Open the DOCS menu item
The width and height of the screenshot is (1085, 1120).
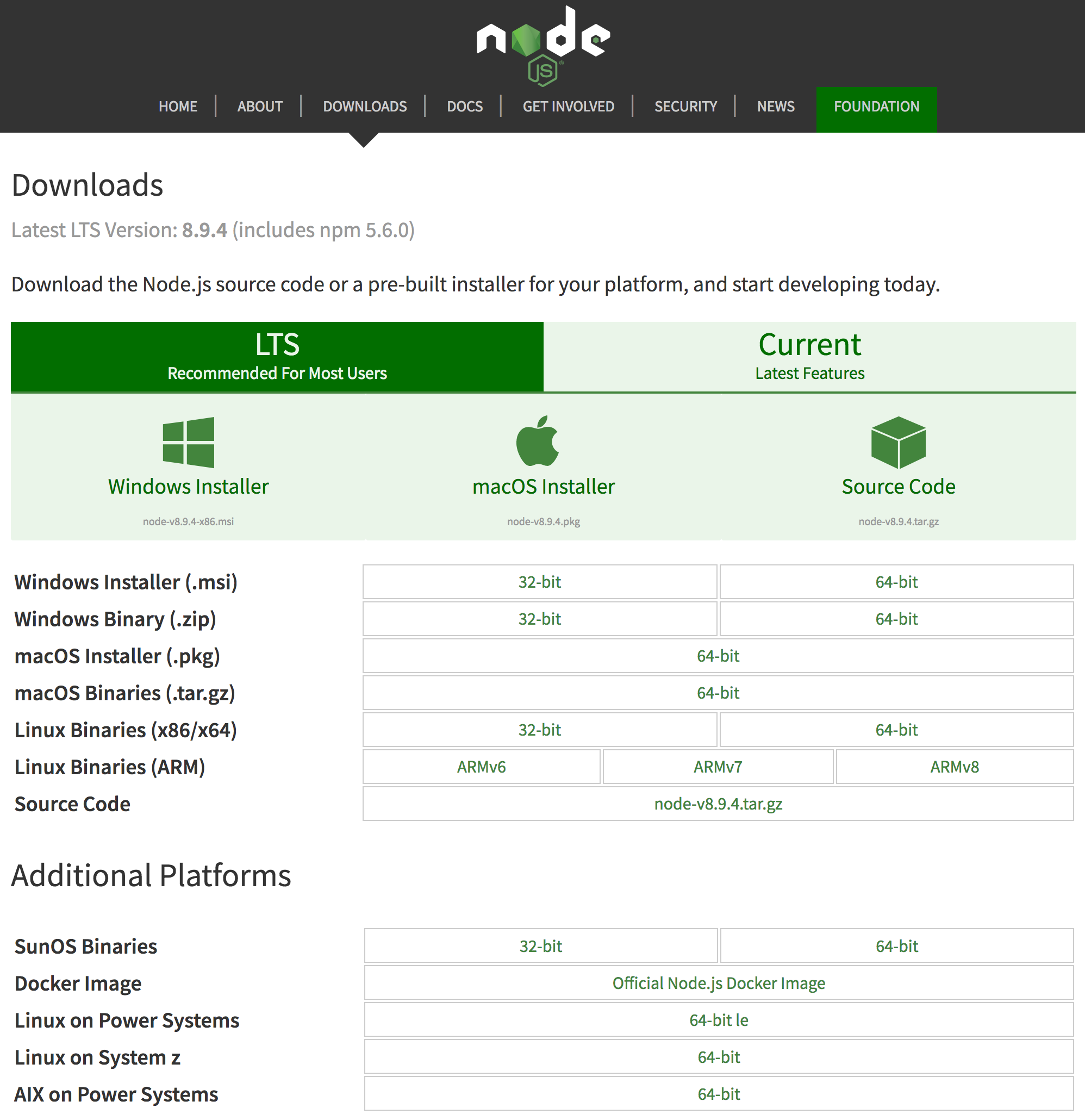(465, 106)
